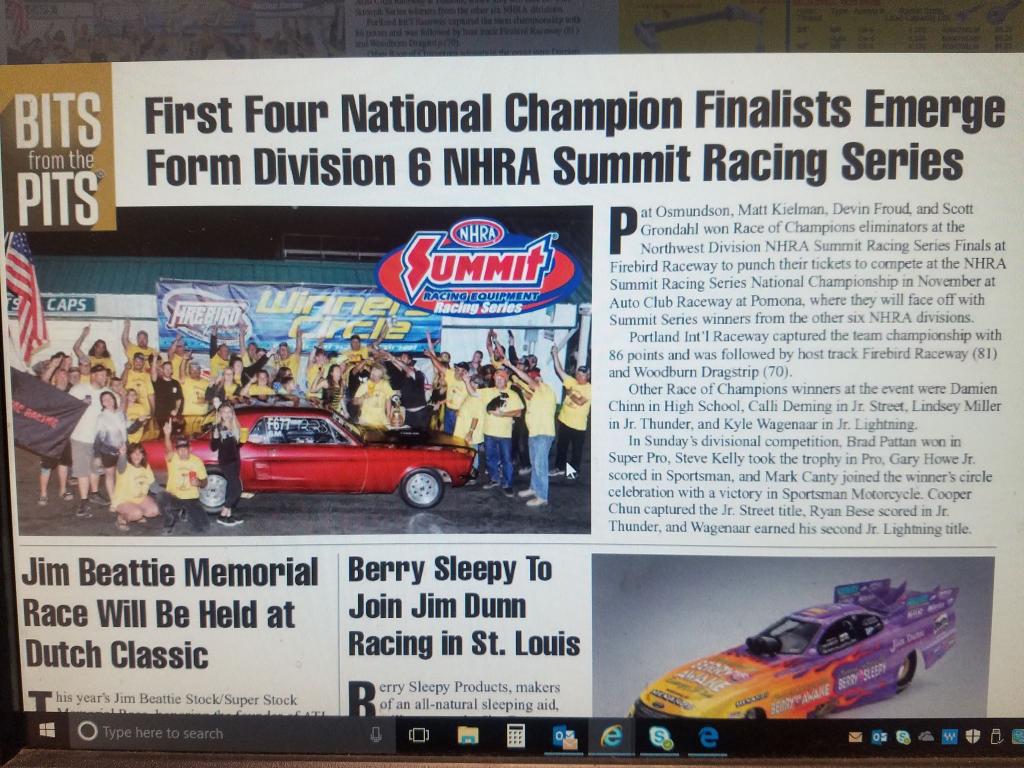
Task: Open Task View from the taskbar
Action: coord(418,735)
